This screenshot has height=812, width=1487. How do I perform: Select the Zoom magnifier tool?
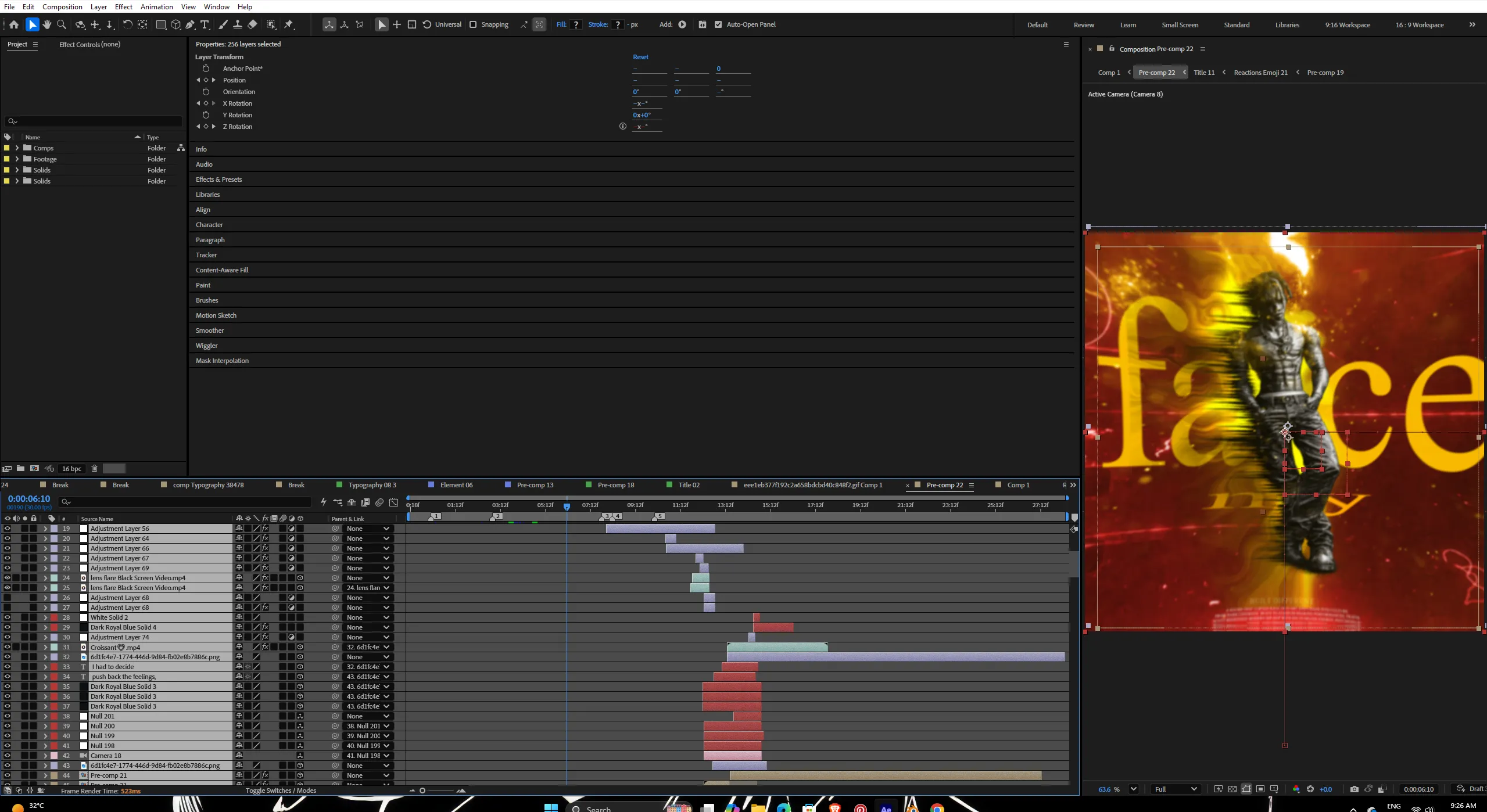click(62, 24)
